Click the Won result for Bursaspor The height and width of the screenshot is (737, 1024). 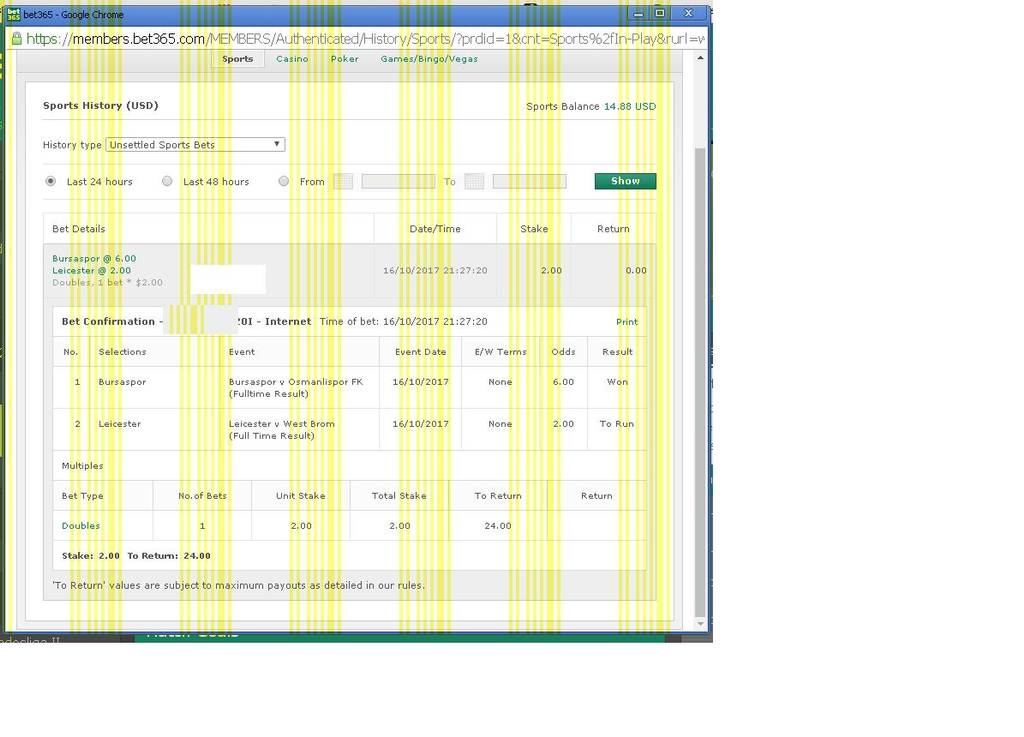[x=617, y=382]
